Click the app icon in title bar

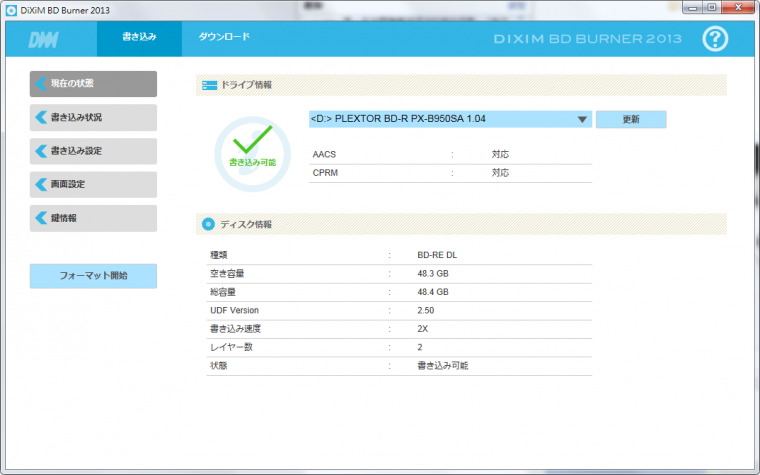10,8
